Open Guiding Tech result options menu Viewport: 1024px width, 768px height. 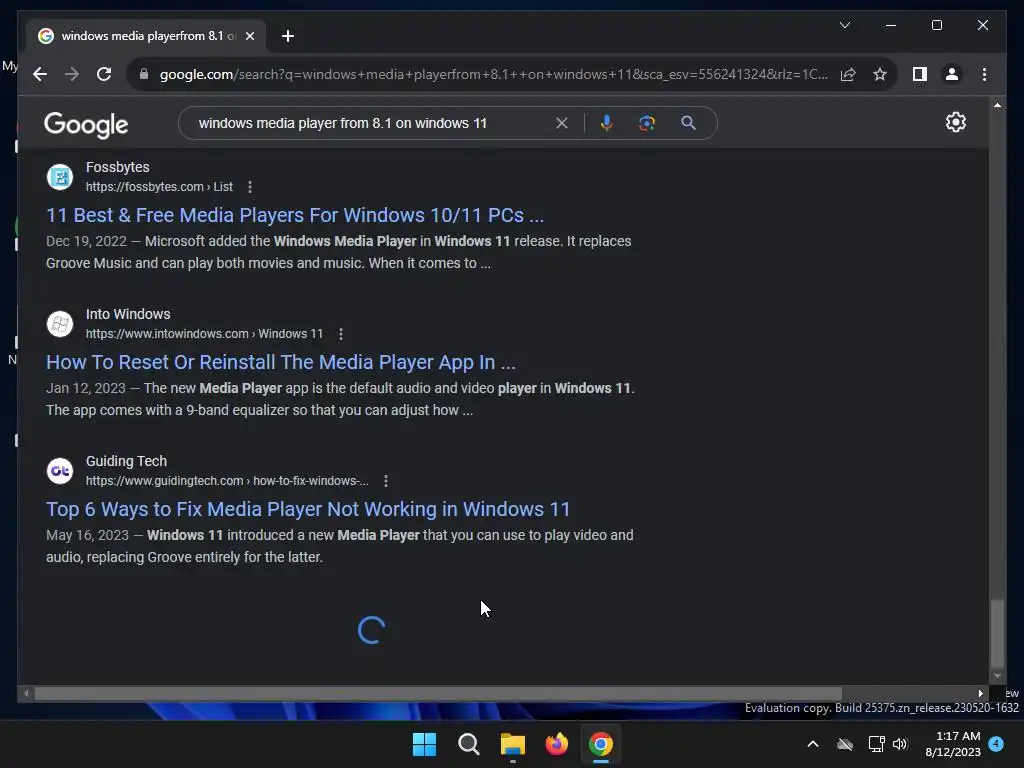(386, 481)
